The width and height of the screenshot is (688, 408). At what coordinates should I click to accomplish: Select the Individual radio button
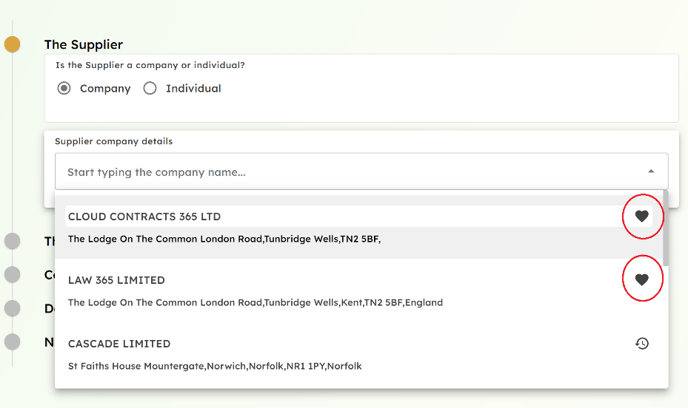pyautogui.click(x=150, y=88)
